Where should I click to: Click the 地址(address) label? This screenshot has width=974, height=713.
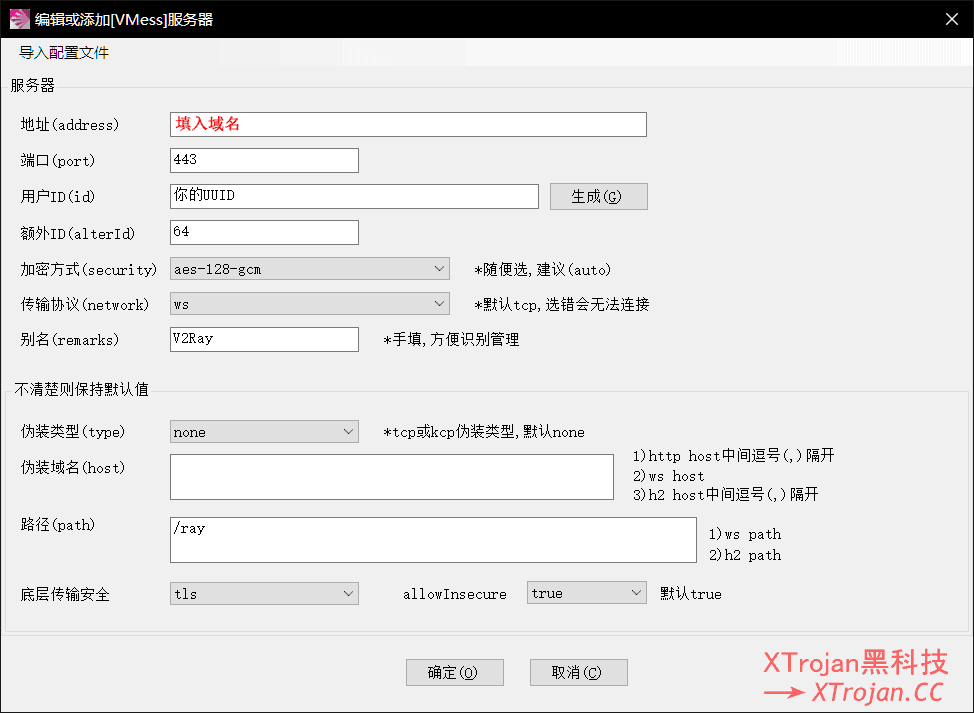(70, 125)
